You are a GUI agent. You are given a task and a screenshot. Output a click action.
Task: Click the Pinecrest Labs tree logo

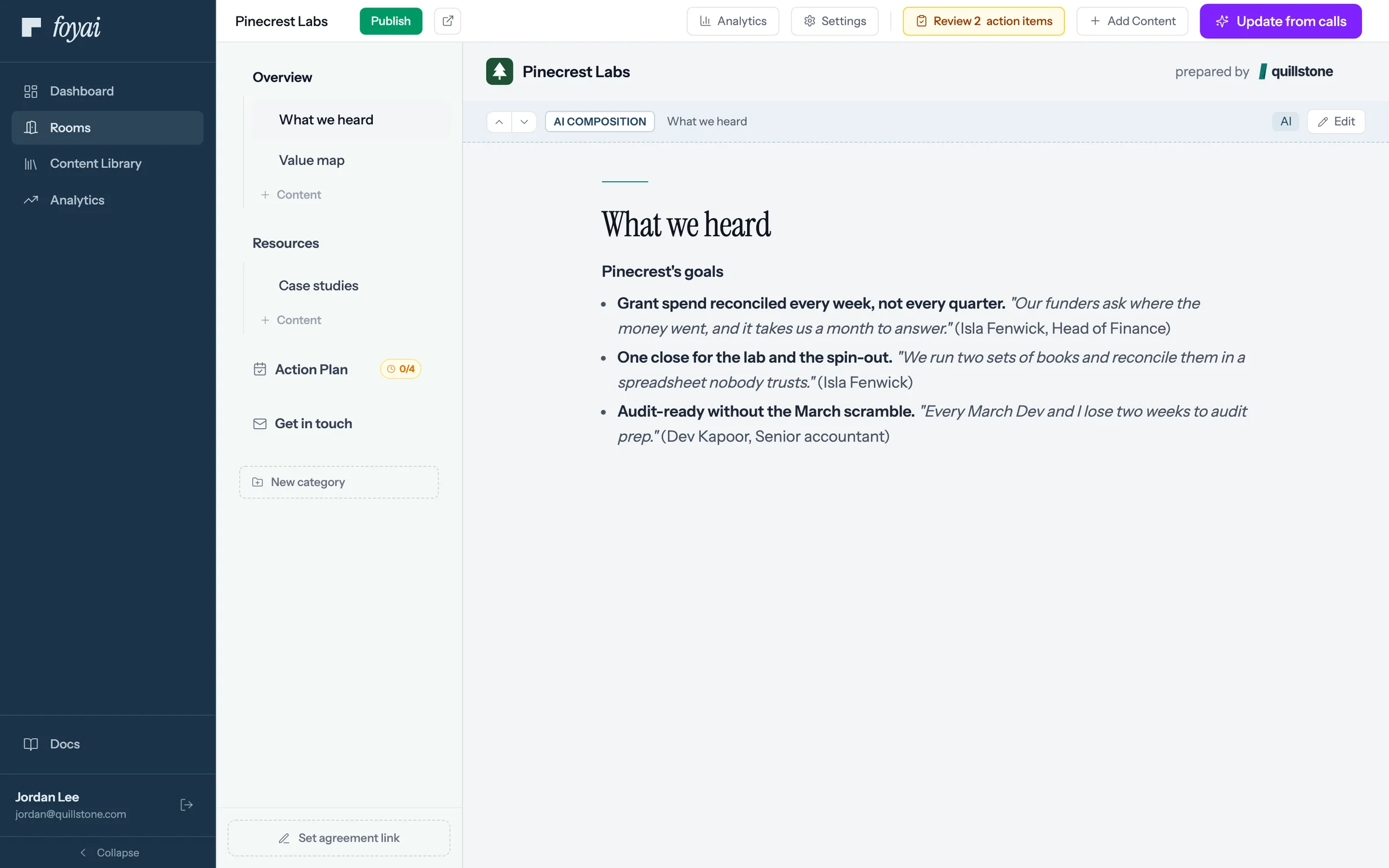[499, 72]
